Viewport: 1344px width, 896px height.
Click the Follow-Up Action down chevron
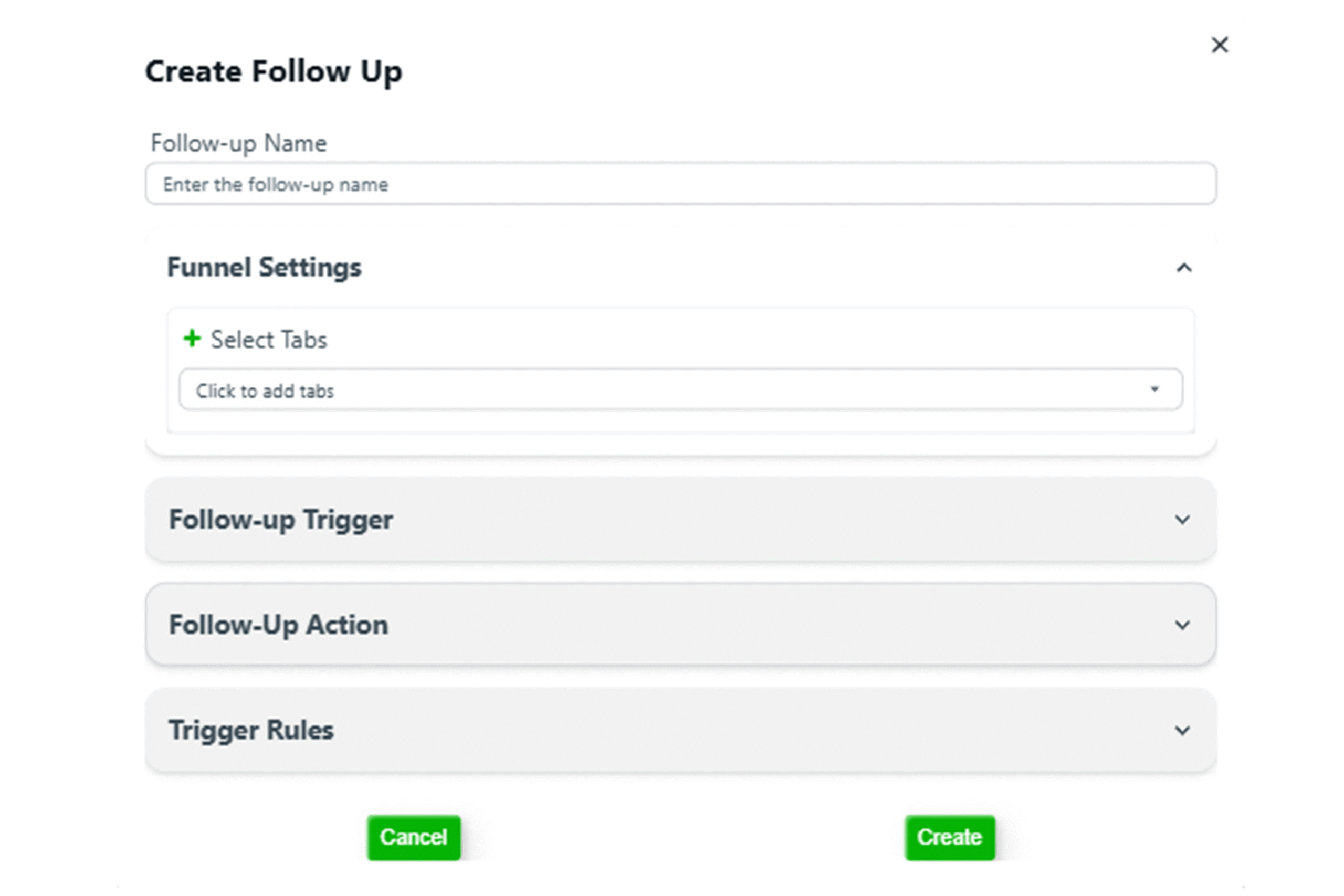1182,625
